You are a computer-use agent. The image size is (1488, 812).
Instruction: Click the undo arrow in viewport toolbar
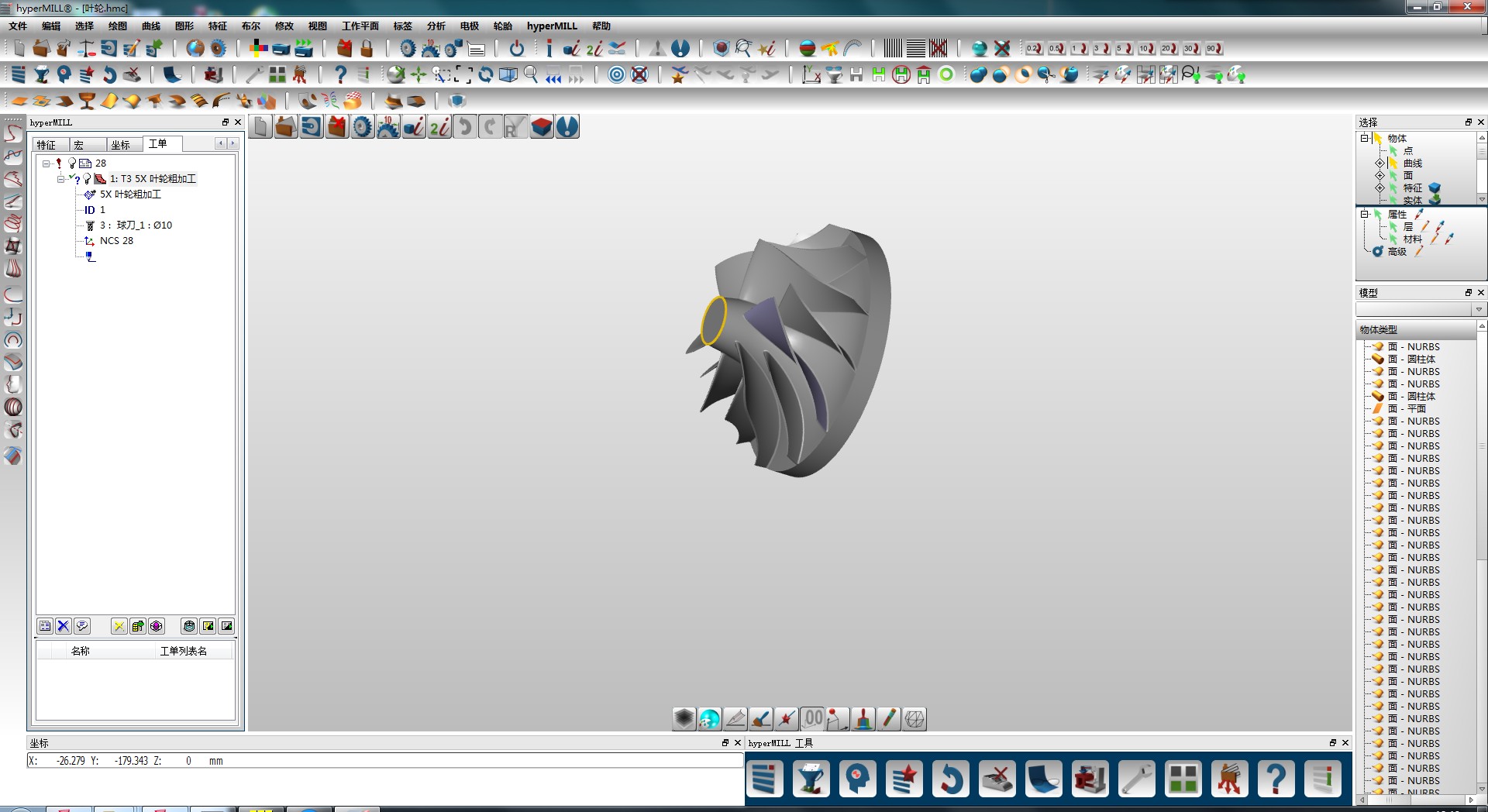point(465,126)
